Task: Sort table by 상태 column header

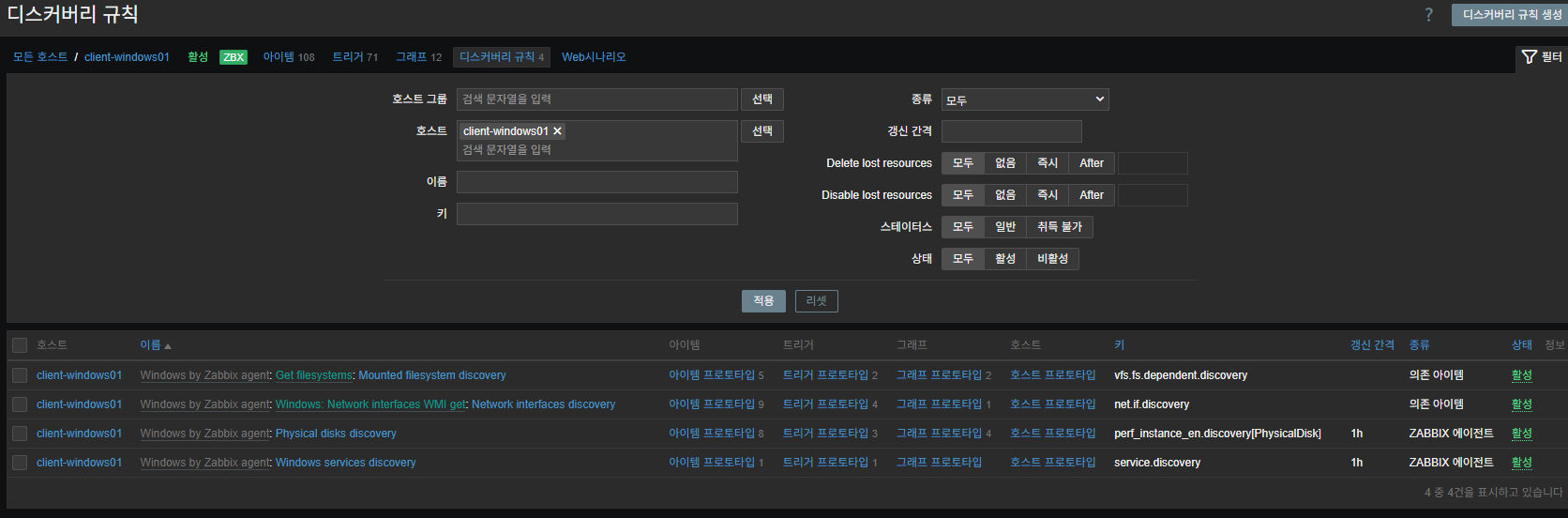Action: click(1522, 345)
